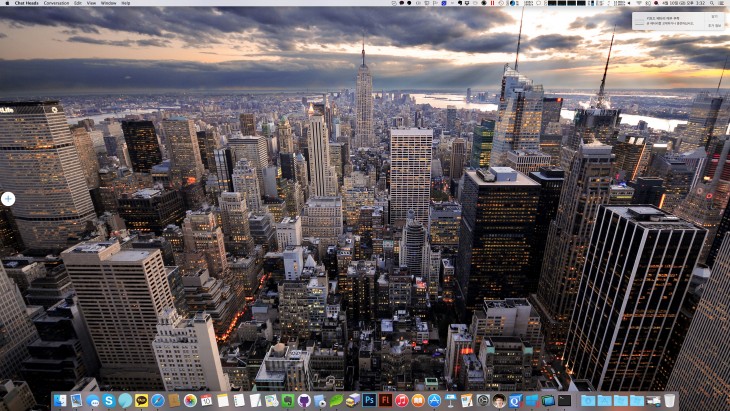Click the top button on the notification banner
730x411 pixels.
[x=715, y=17]
